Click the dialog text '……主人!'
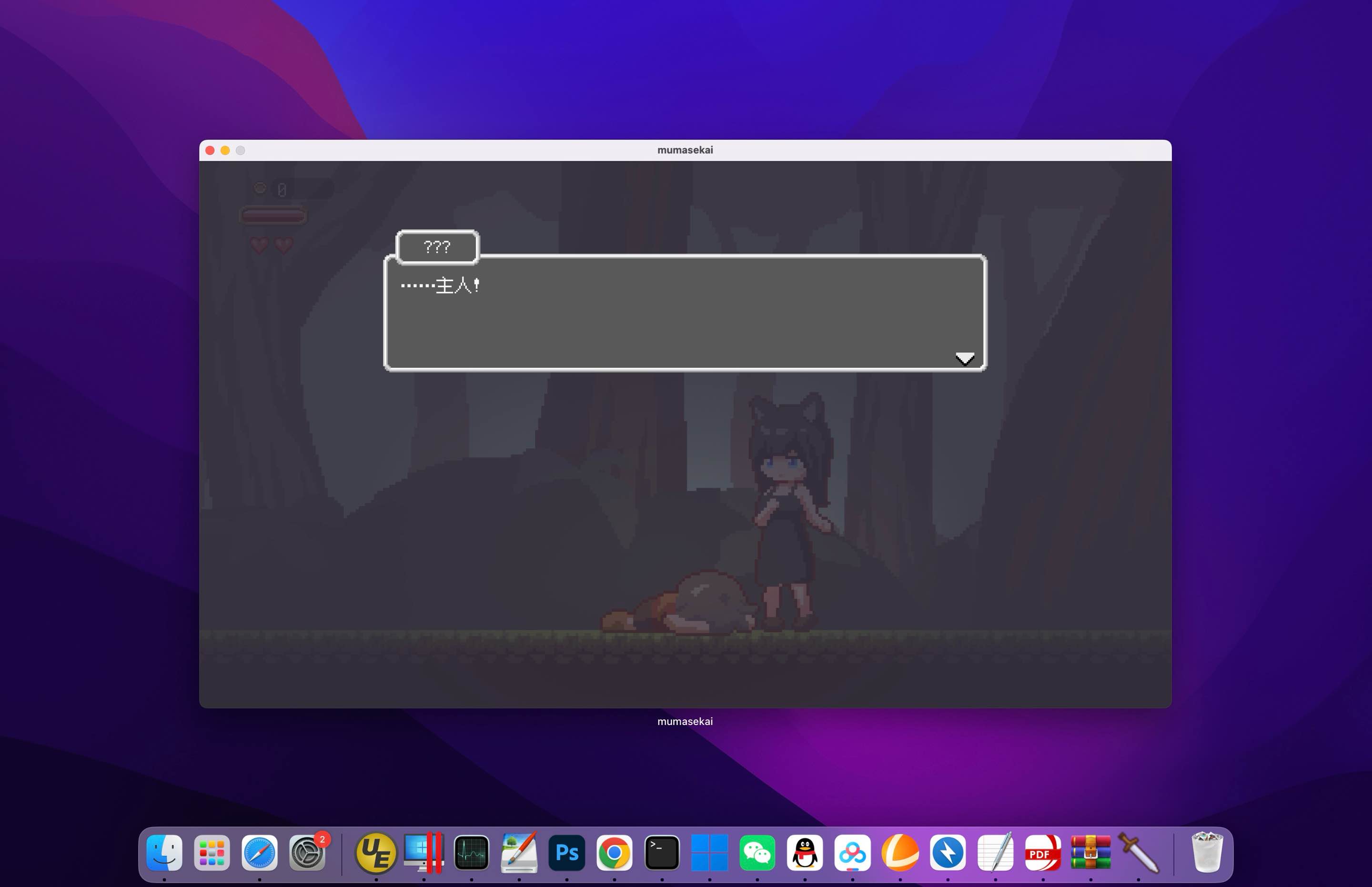This screenshot has width=1372, height=887. 441,285
